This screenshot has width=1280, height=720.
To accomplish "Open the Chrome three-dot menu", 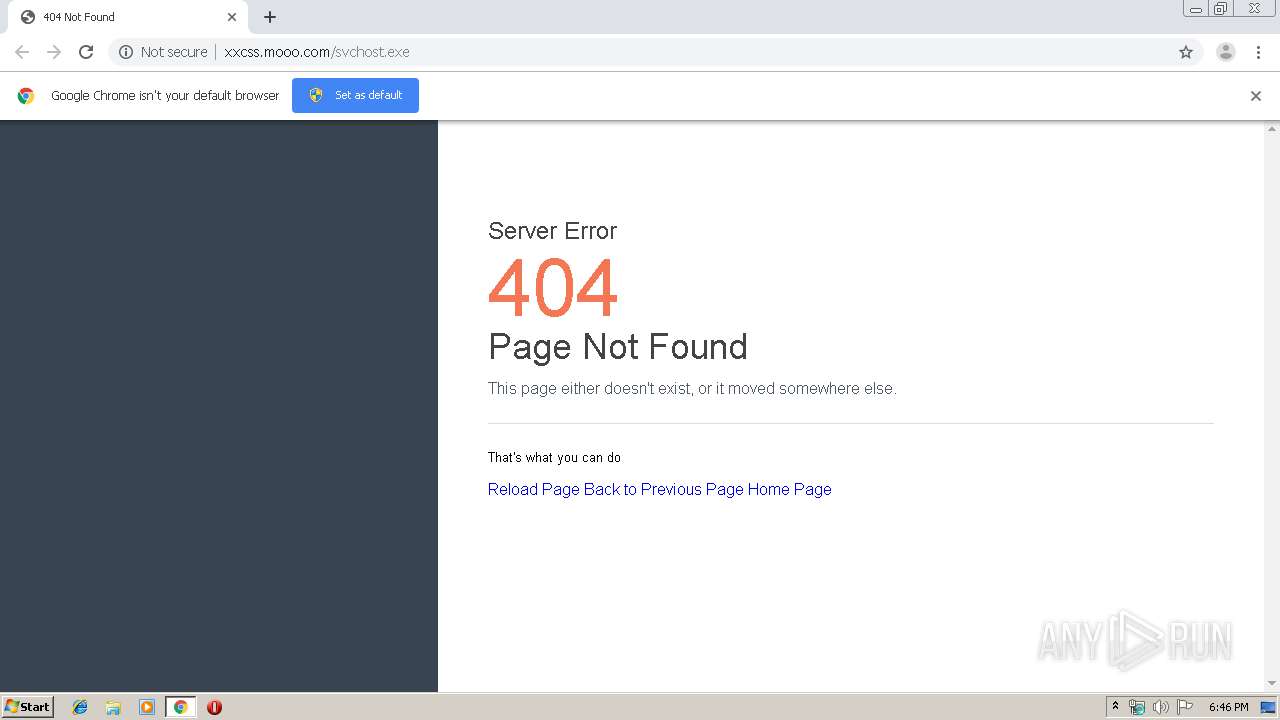I will click(x=1258, y=52).
